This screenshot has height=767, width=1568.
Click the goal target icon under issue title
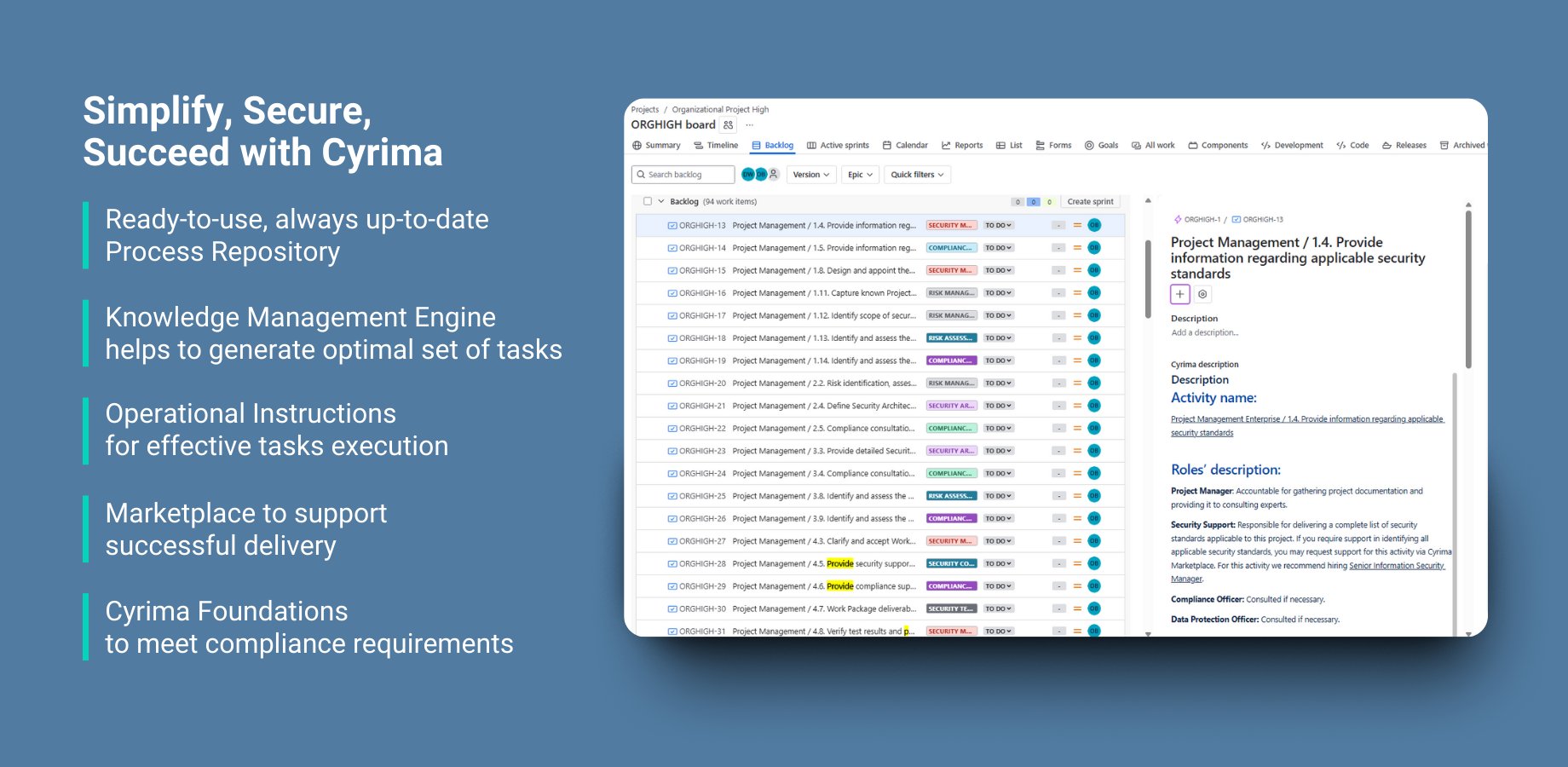click(x=1202, y=294)
